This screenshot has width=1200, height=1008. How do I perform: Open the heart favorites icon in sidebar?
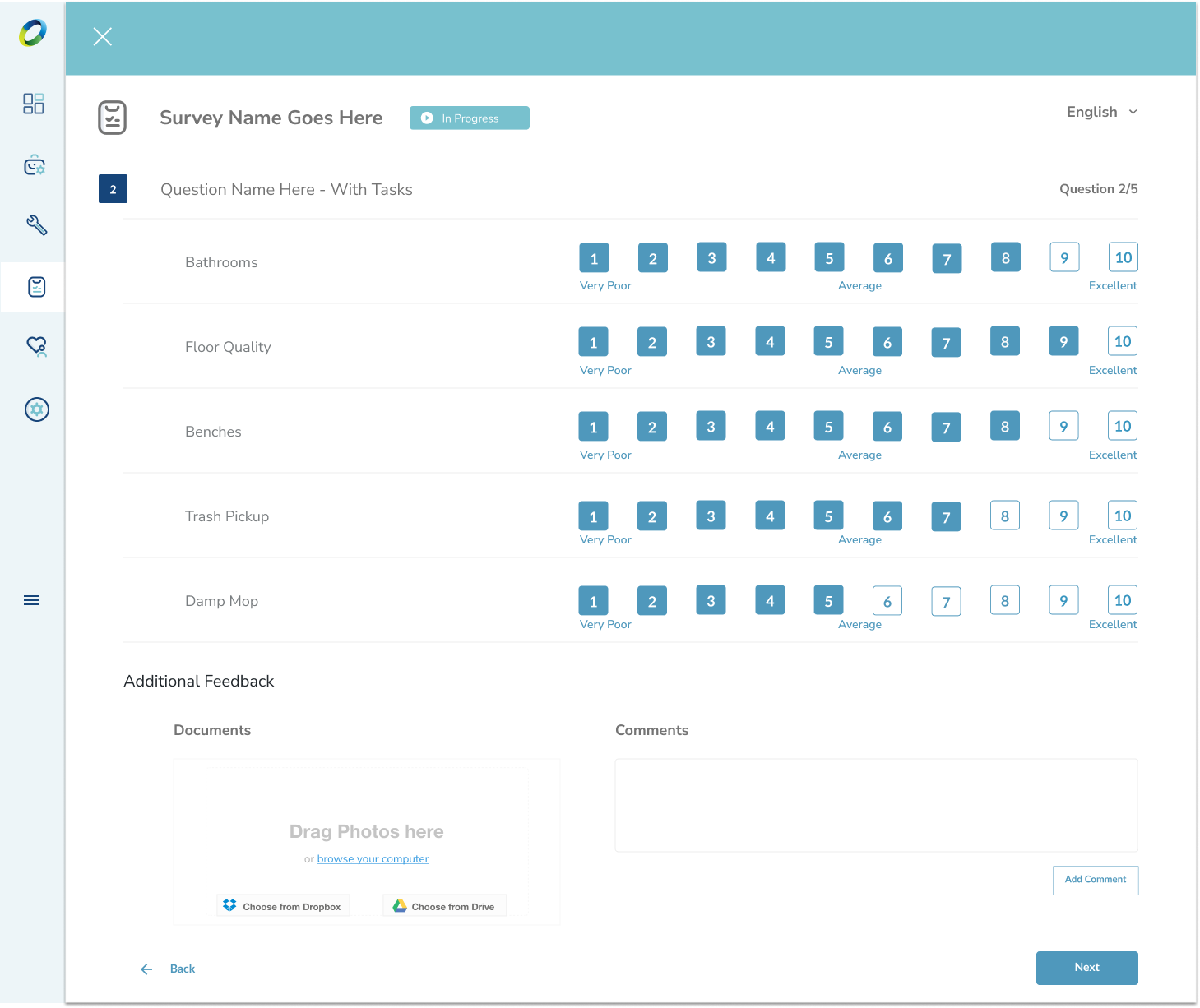36,346
